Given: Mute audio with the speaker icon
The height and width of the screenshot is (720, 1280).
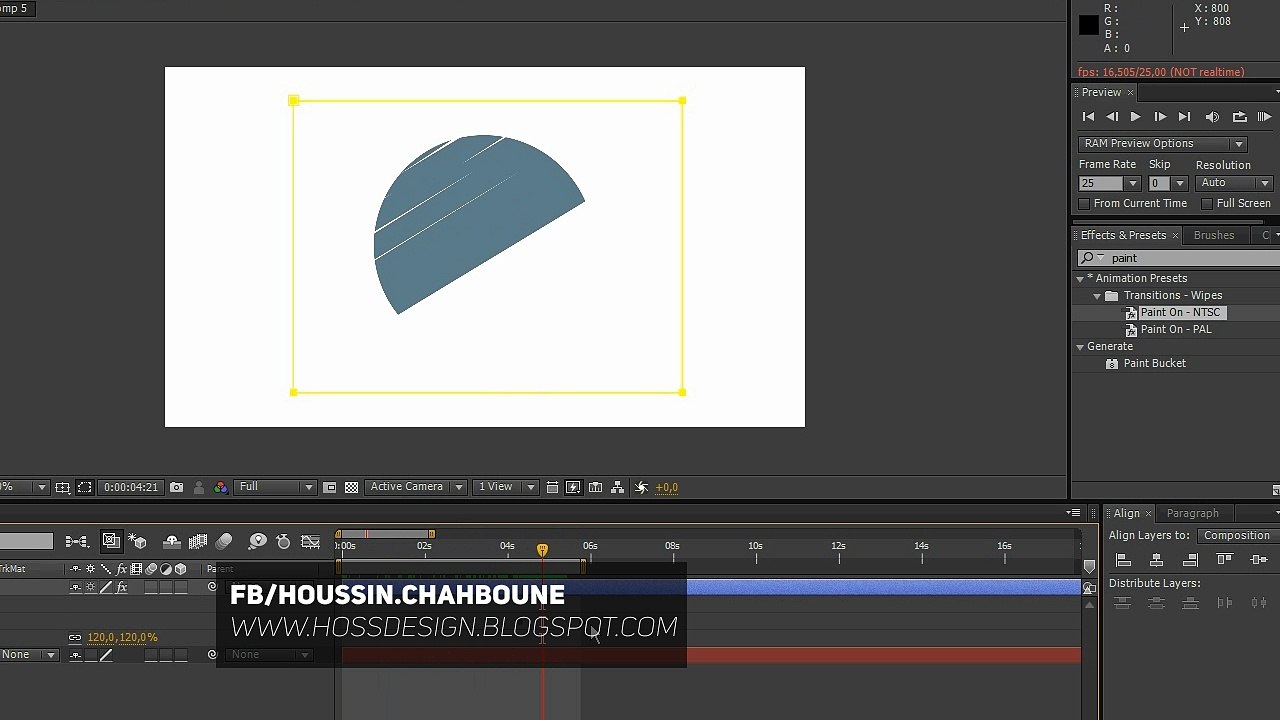Looking at the screenshot, I should pyautogui.click(x=1212, y=117).
